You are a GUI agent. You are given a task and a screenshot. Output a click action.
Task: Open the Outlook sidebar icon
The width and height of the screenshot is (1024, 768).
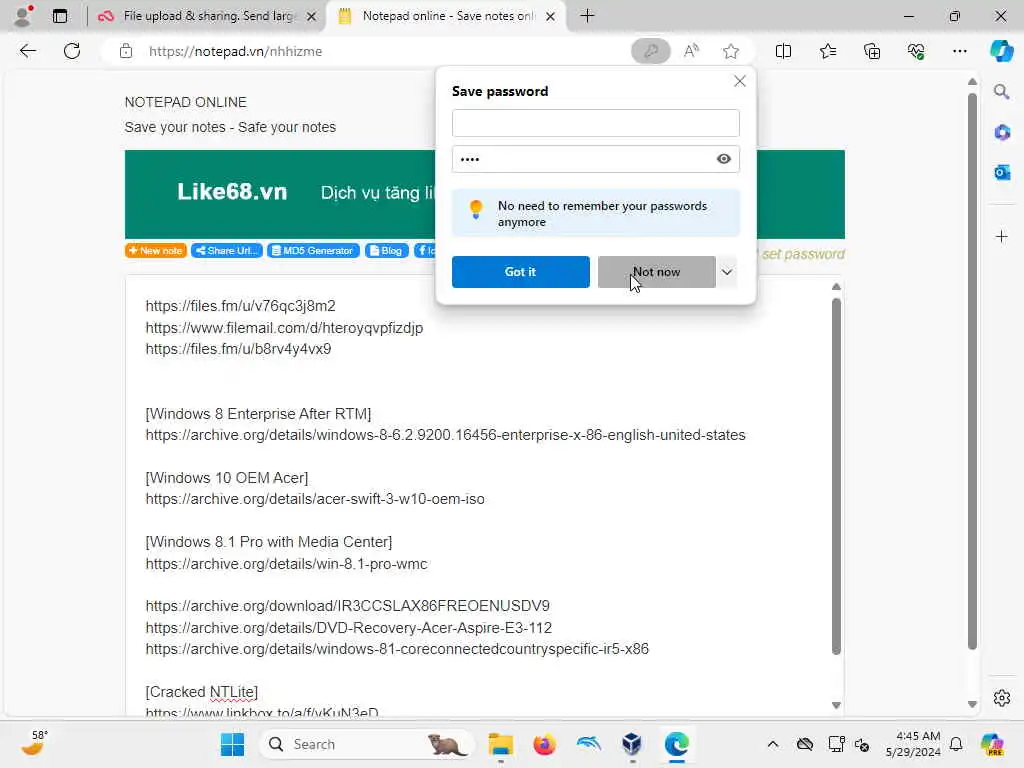[1001, 172]
